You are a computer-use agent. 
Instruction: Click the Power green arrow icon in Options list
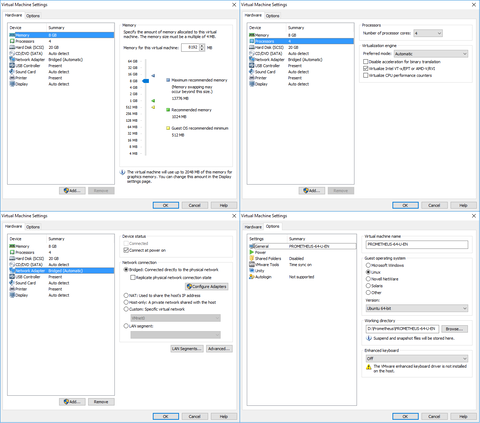[x=252, y=252]
